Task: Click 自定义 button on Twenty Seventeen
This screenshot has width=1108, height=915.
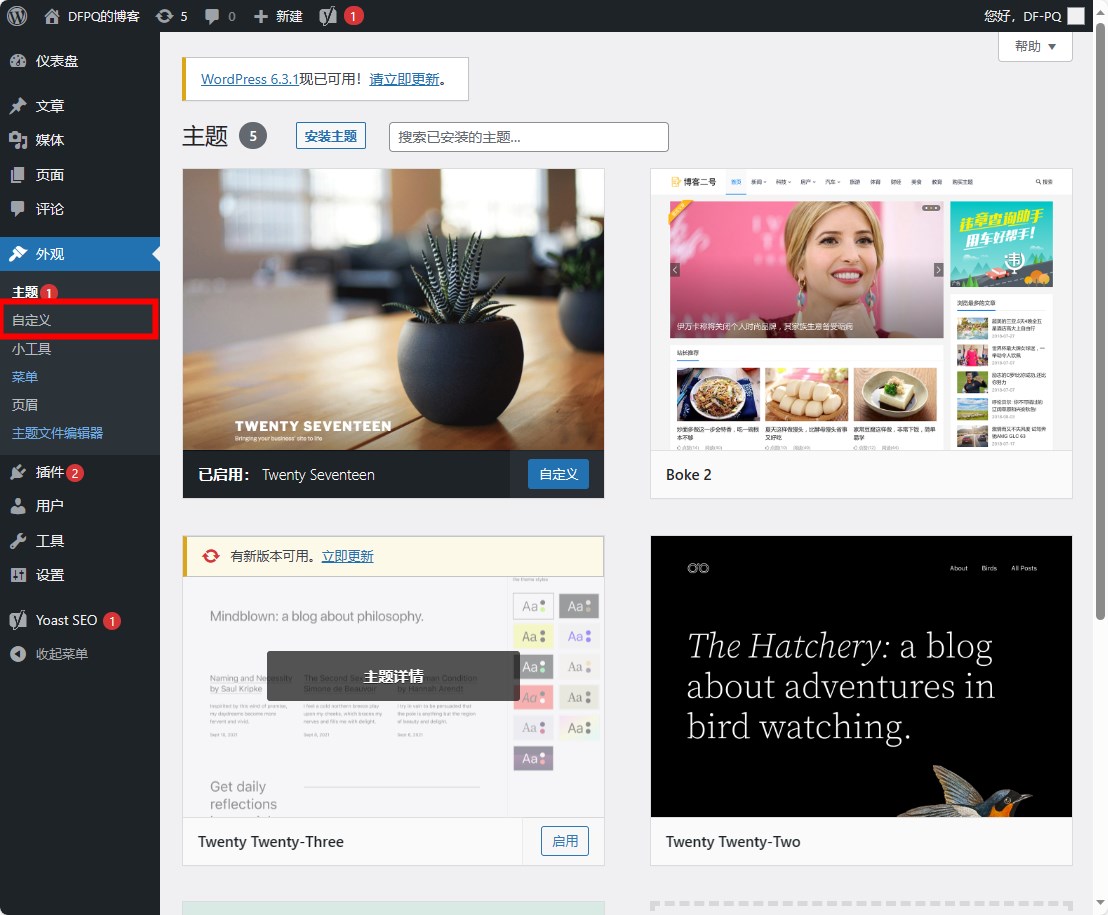Action: tap(558, 474)
